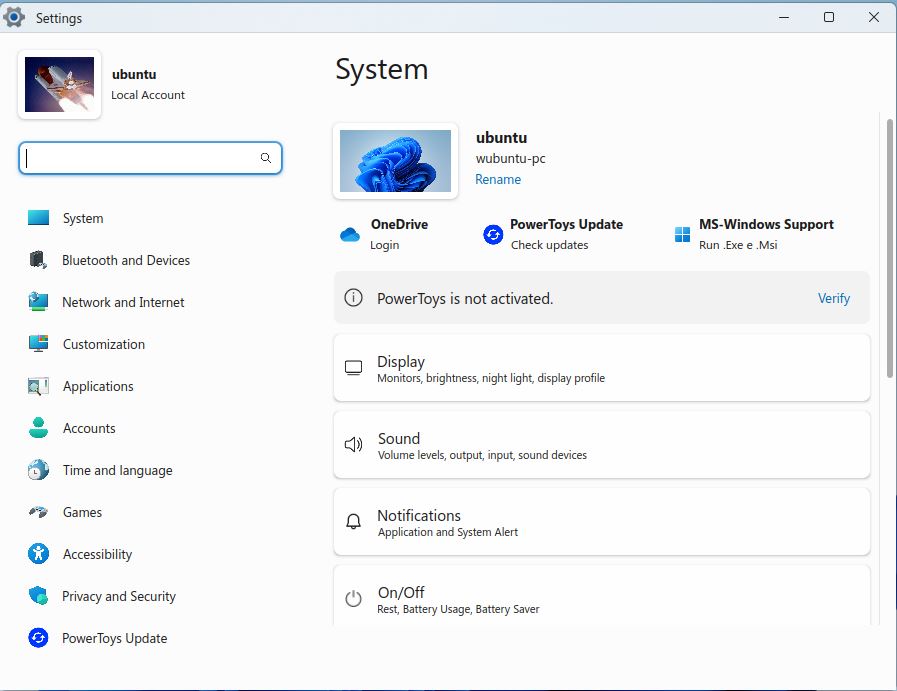
Task: Click the Privacy and Security shield icon
Action: coord(38,596)
